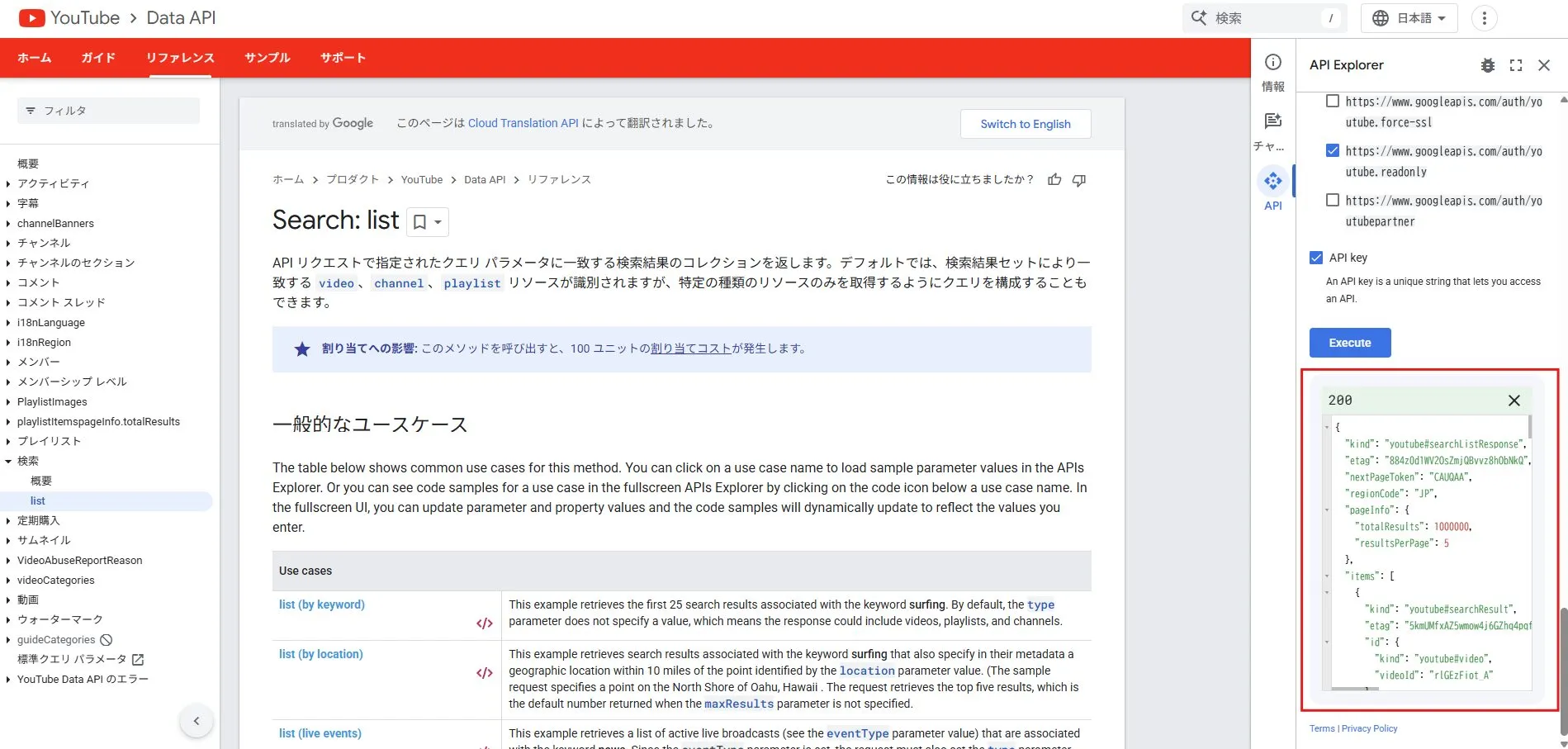Screen dimensions: 1568x749
Task: Toggle fullscreen API Explorer
Action: point(1516,65)
